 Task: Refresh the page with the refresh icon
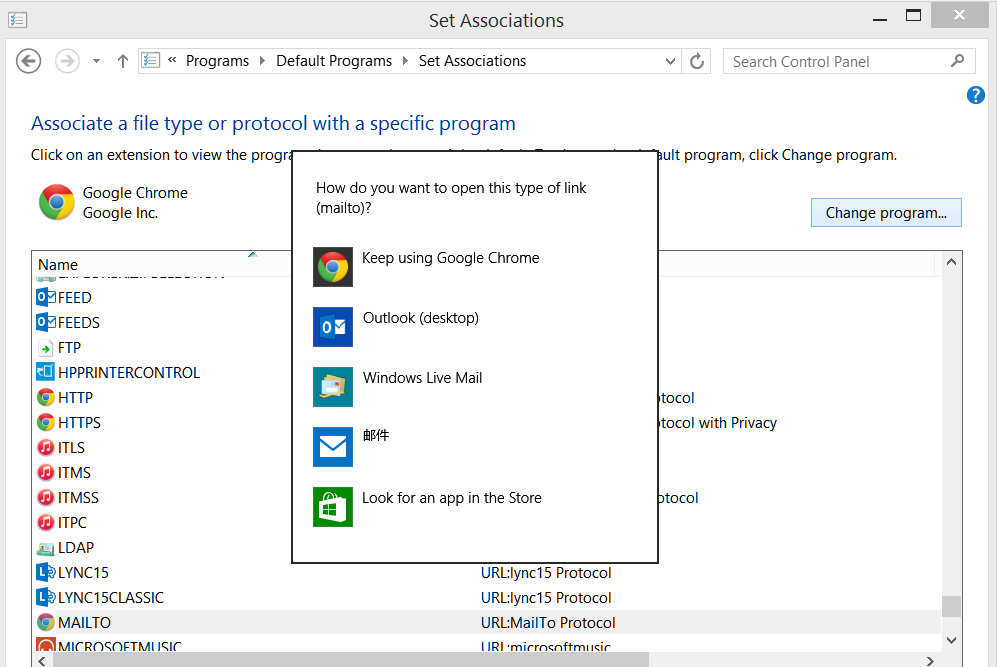point(697,61)
